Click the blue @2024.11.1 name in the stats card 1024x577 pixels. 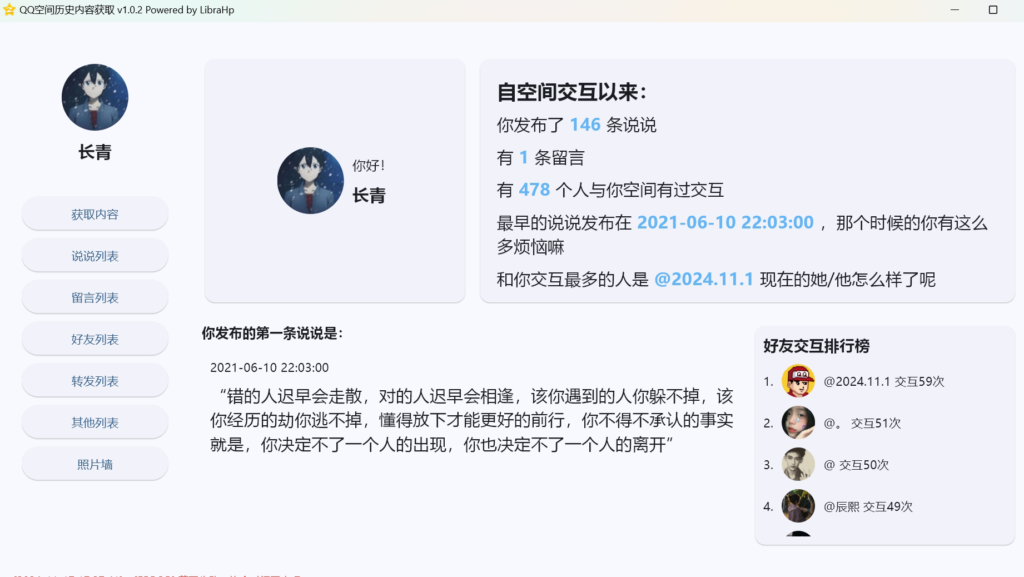[703, 280]
